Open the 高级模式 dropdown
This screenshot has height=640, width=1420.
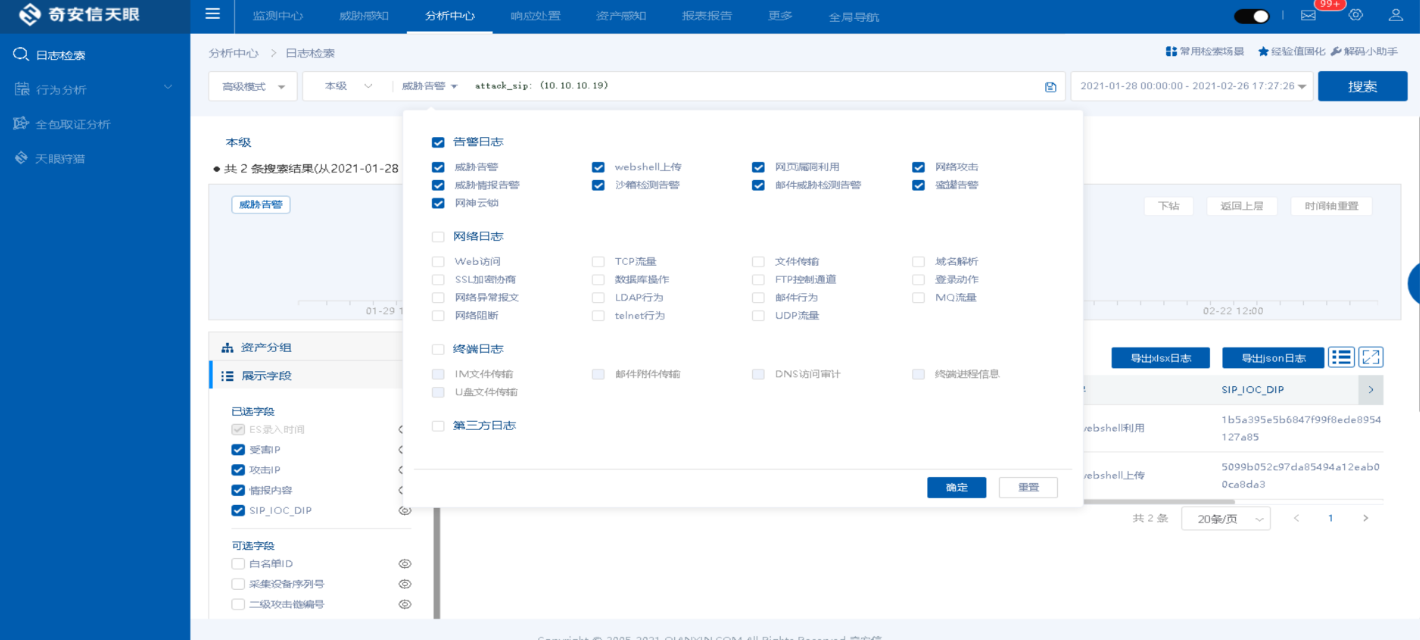click(x=252, y=87)
